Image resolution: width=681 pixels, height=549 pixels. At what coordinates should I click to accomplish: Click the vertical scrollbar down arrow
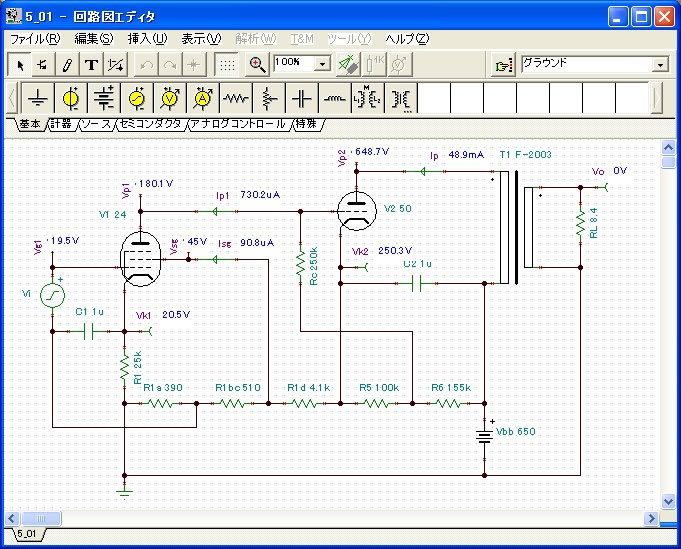click(x=669, y=502)
